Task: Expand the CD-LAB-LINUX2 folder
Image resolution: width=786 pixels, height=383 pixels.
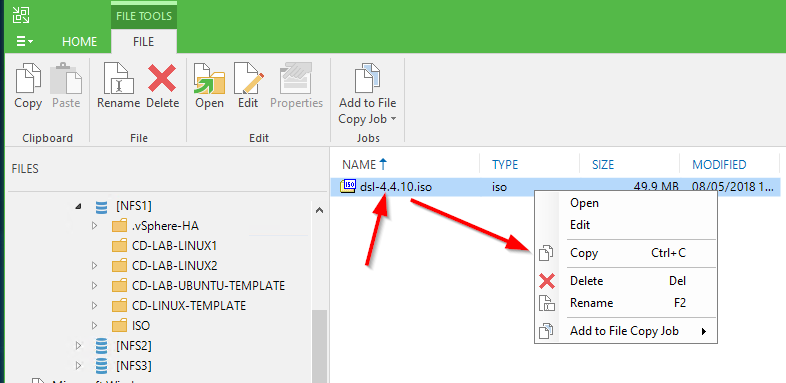Action: (x=94, y=265)
